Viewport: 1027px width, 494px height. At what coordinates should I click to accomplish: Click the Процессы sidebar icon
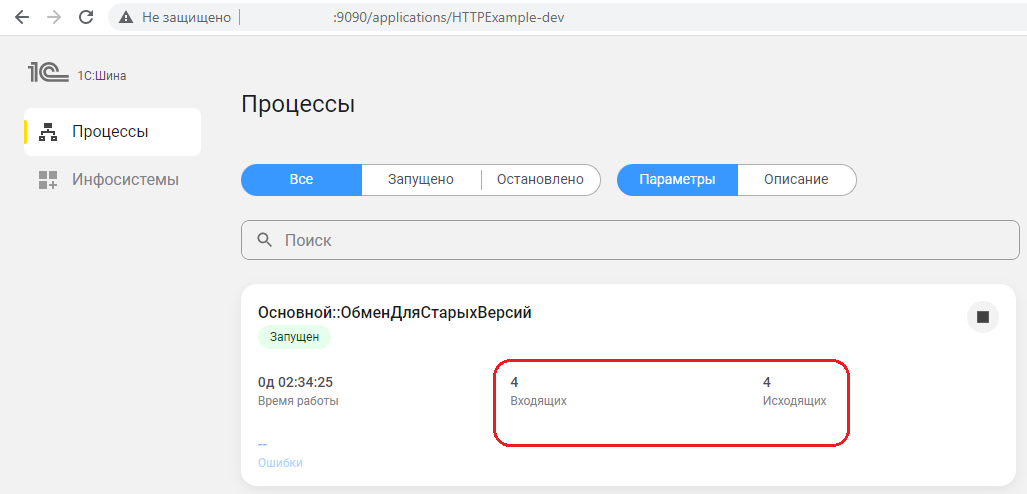(47, 132)
